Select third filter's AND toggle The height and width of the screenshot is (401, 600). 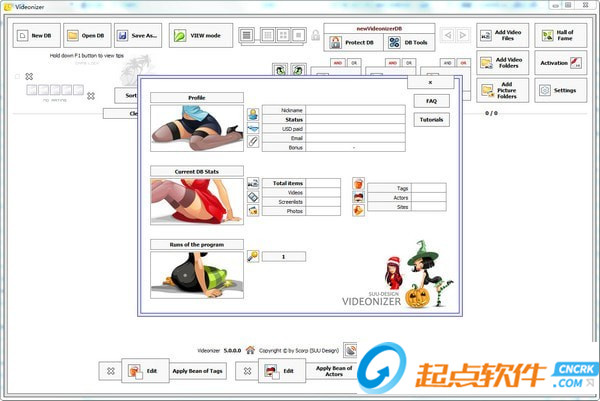448,63
